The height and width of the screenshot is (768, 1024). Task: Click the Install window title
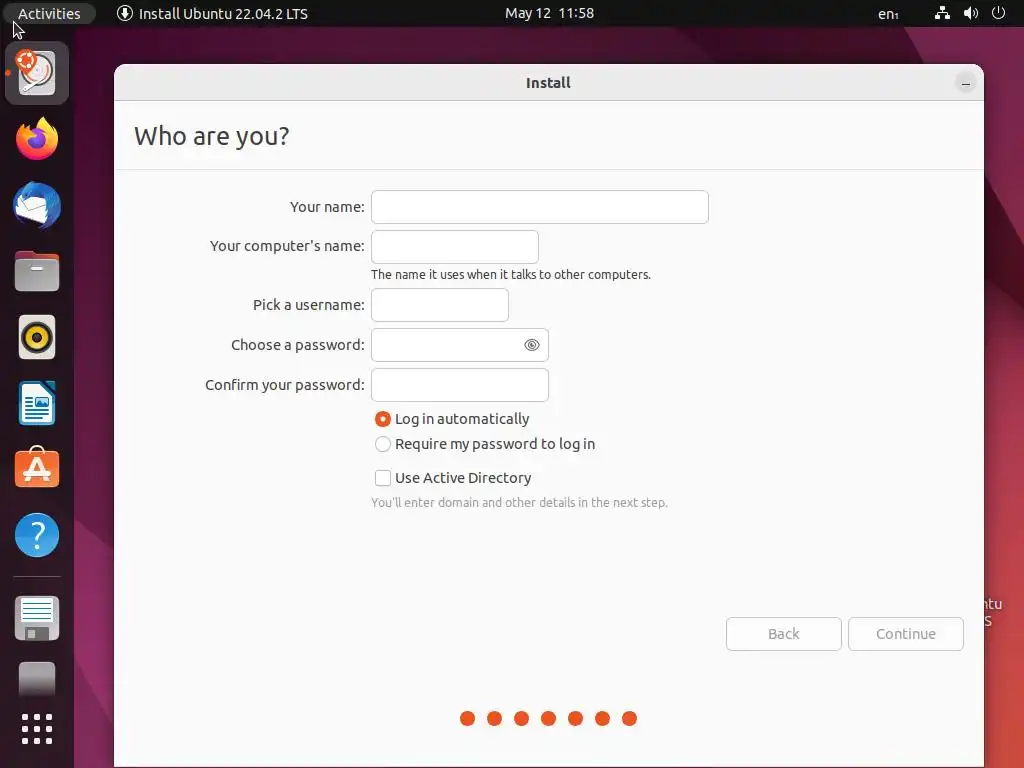549,83
